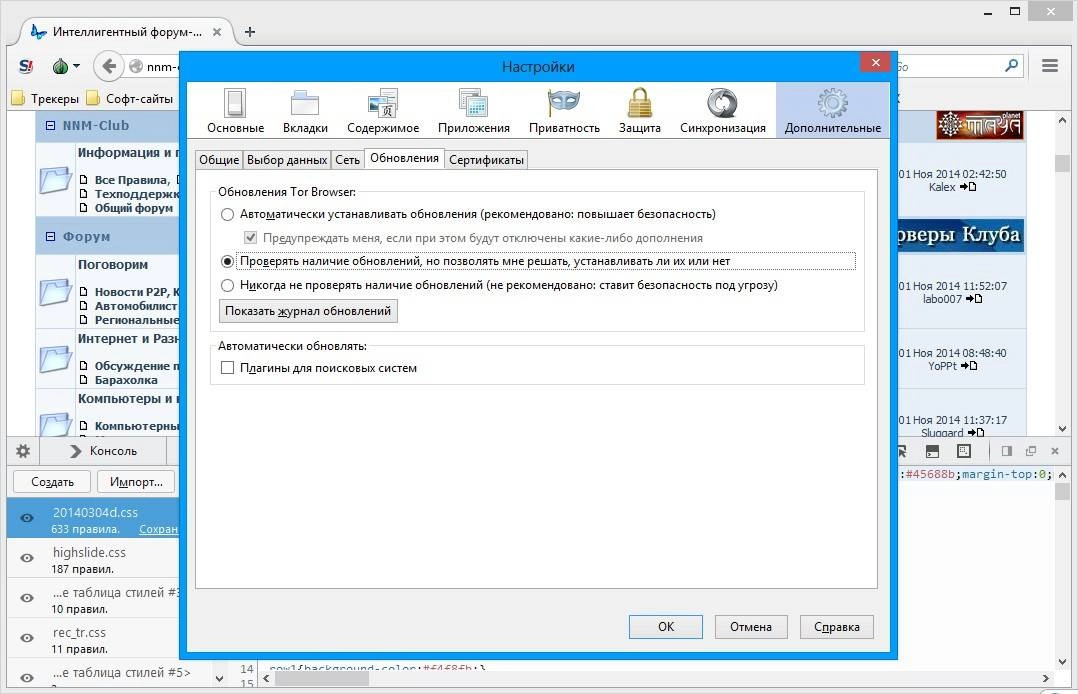Click the green Tor onion button

tap(60, 67)
